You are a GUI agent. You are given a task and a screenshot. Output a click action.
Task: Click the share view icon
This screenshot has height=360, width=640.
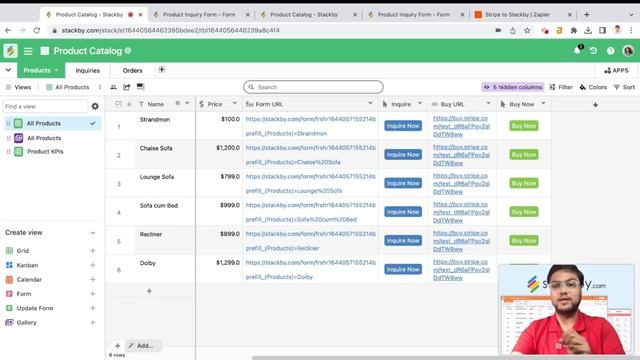pyautogui.click(x=127, y=87)
